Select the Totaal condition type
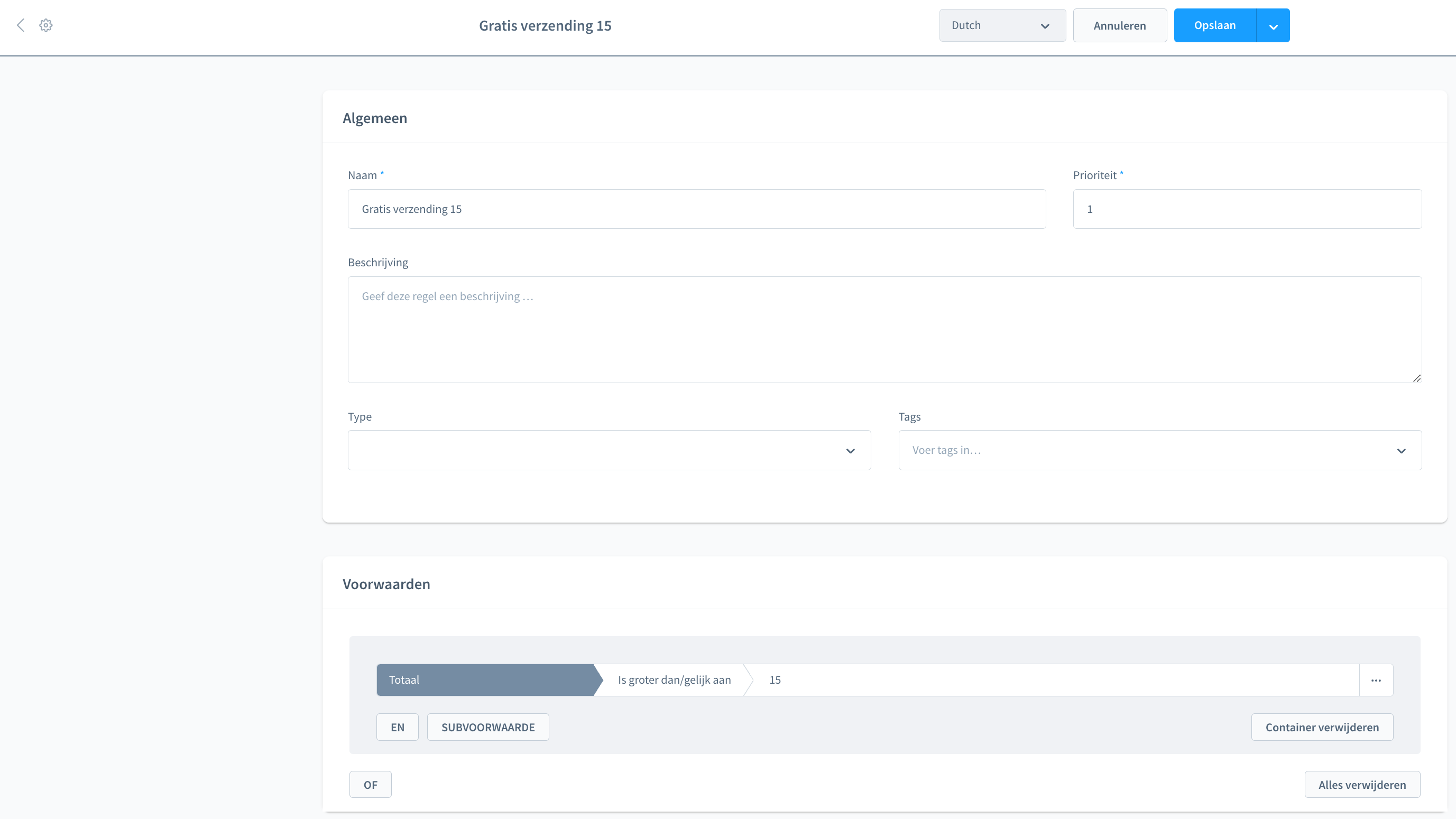1456x819 pixels. (x=485, y=680)
